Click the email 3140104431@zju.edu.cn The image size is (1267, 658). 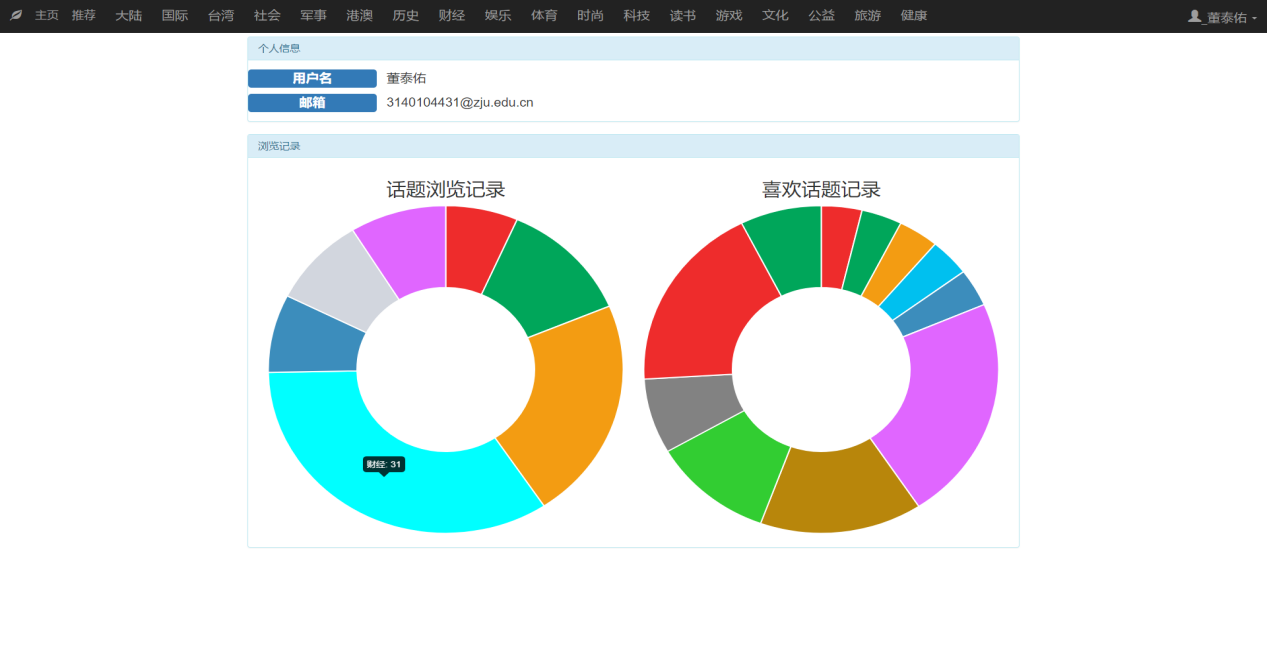tap(460, 102)
